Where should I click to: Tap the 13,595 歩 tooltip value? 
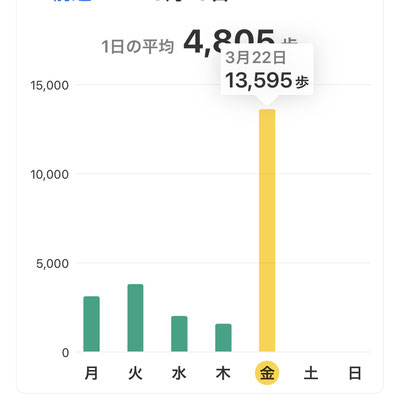(x=267, y=80)
